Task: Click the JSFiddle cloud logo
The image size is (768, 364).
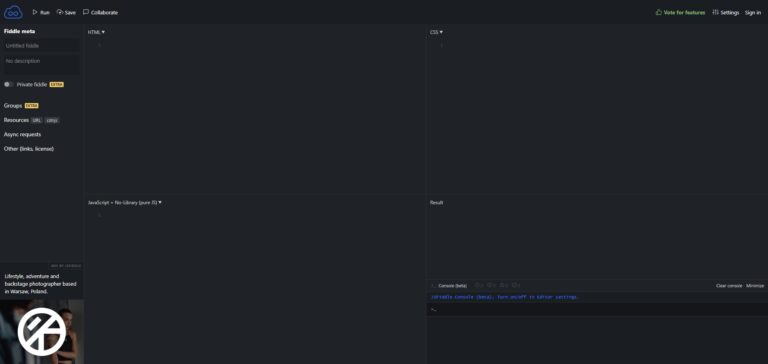Action: point(13,12)
